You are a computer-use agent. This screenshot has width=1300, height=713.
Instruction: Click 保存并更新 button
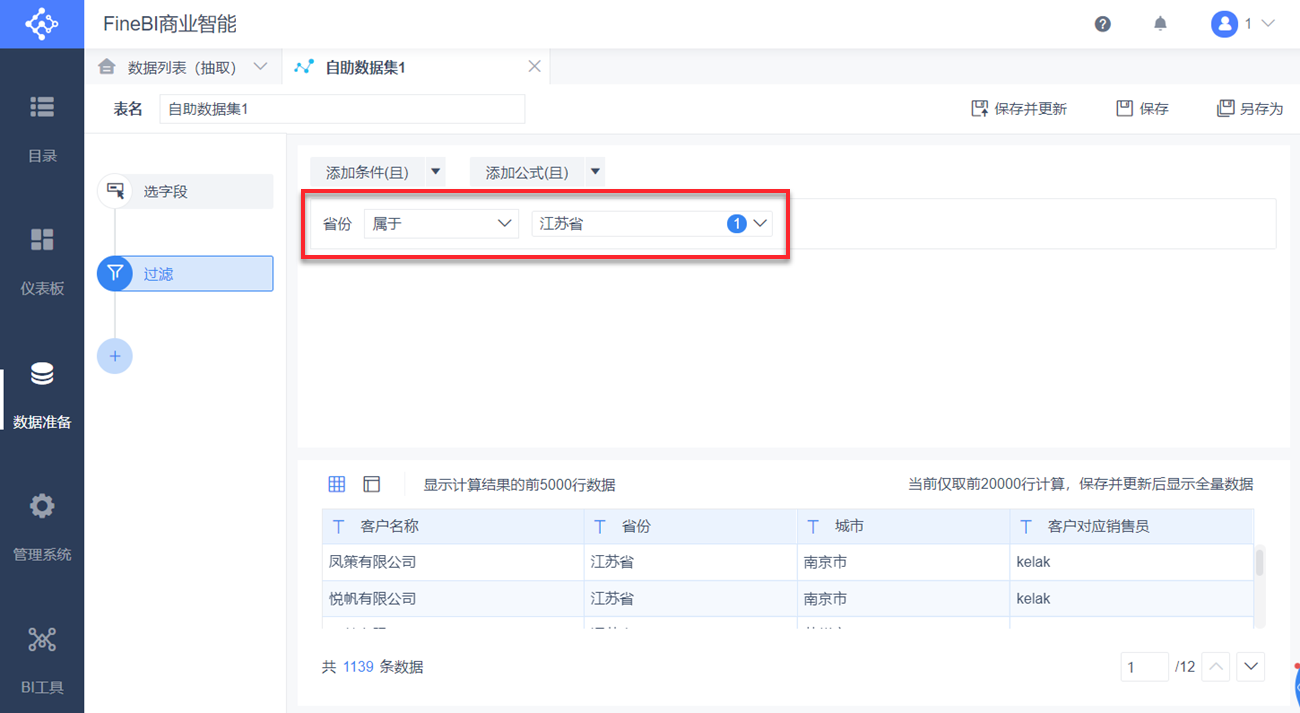(1019, 109)
